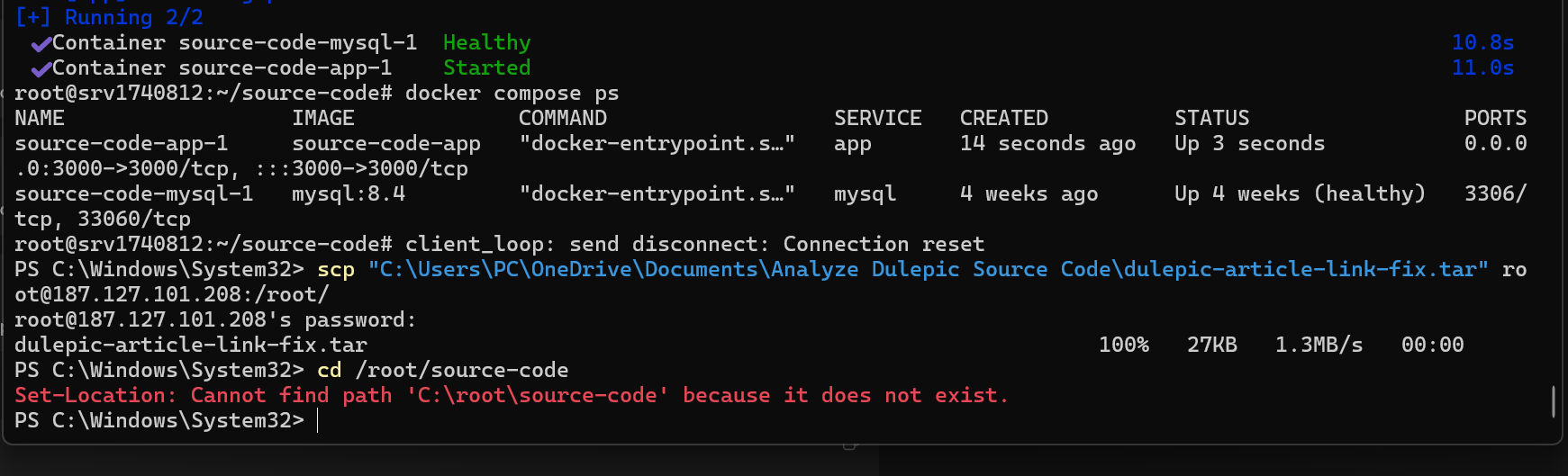This screenshot has width=1568, height=476.
Task: Click the checkmark beside Container source-code-app-1
Action: (41, 69)
